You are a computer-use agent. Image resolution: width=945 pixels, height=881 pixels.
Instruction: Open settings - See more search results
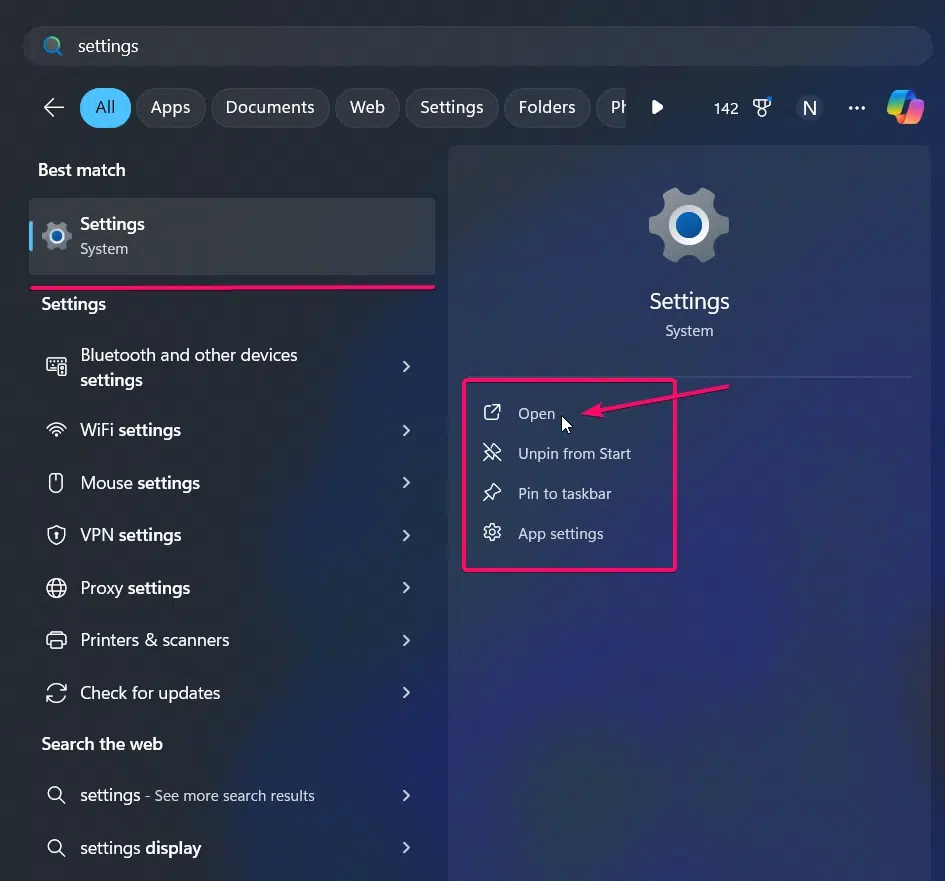232,795
